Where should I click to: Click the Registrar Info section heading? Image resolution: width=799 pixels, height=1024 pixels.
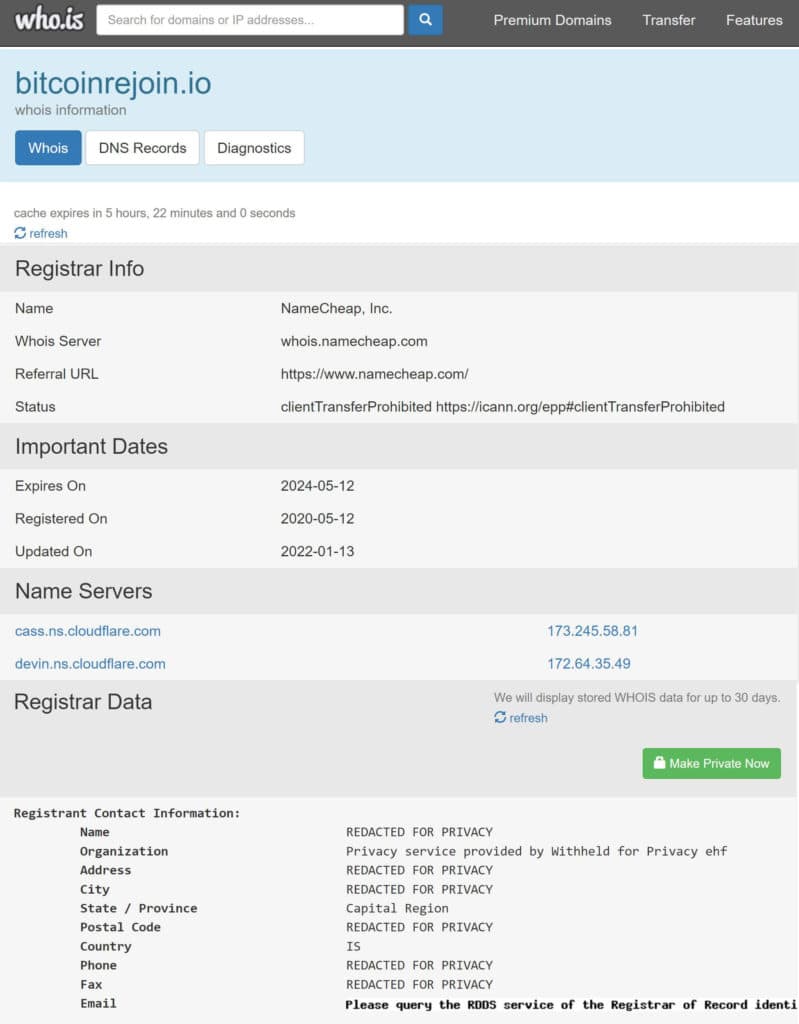80,268
